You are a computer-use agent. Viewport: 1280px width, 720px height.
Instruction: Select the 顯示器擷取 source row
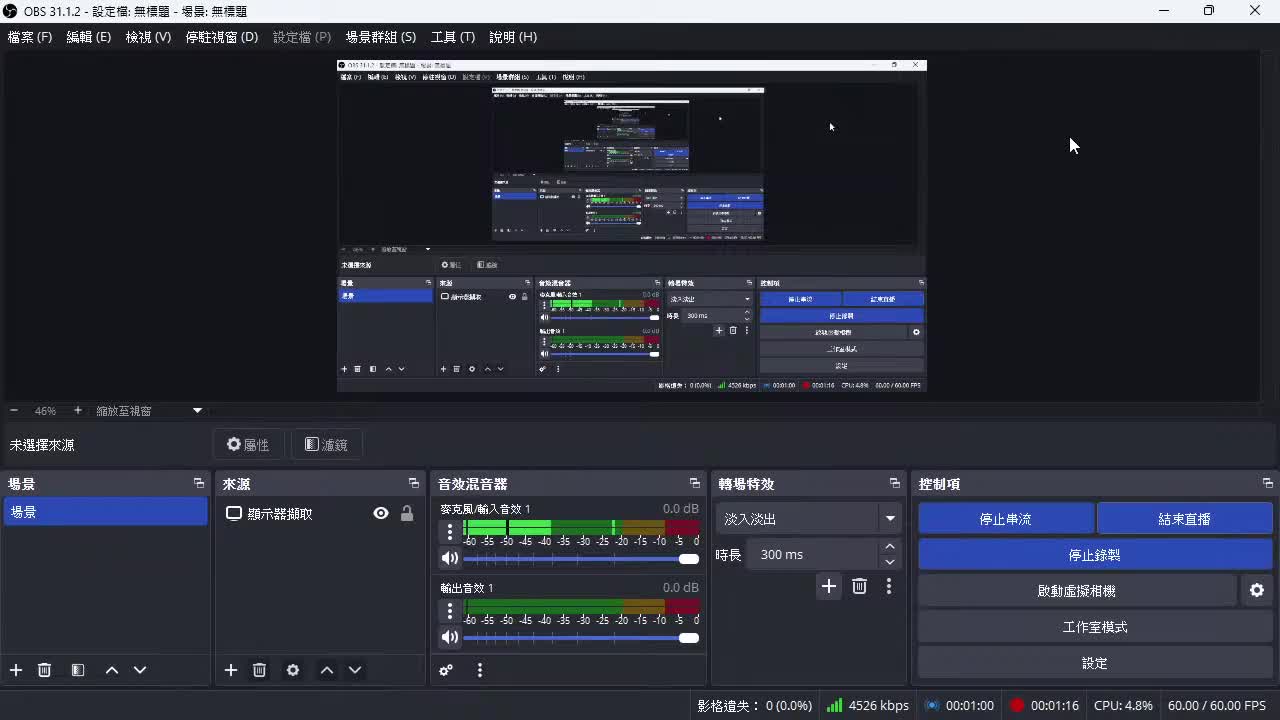320,513
